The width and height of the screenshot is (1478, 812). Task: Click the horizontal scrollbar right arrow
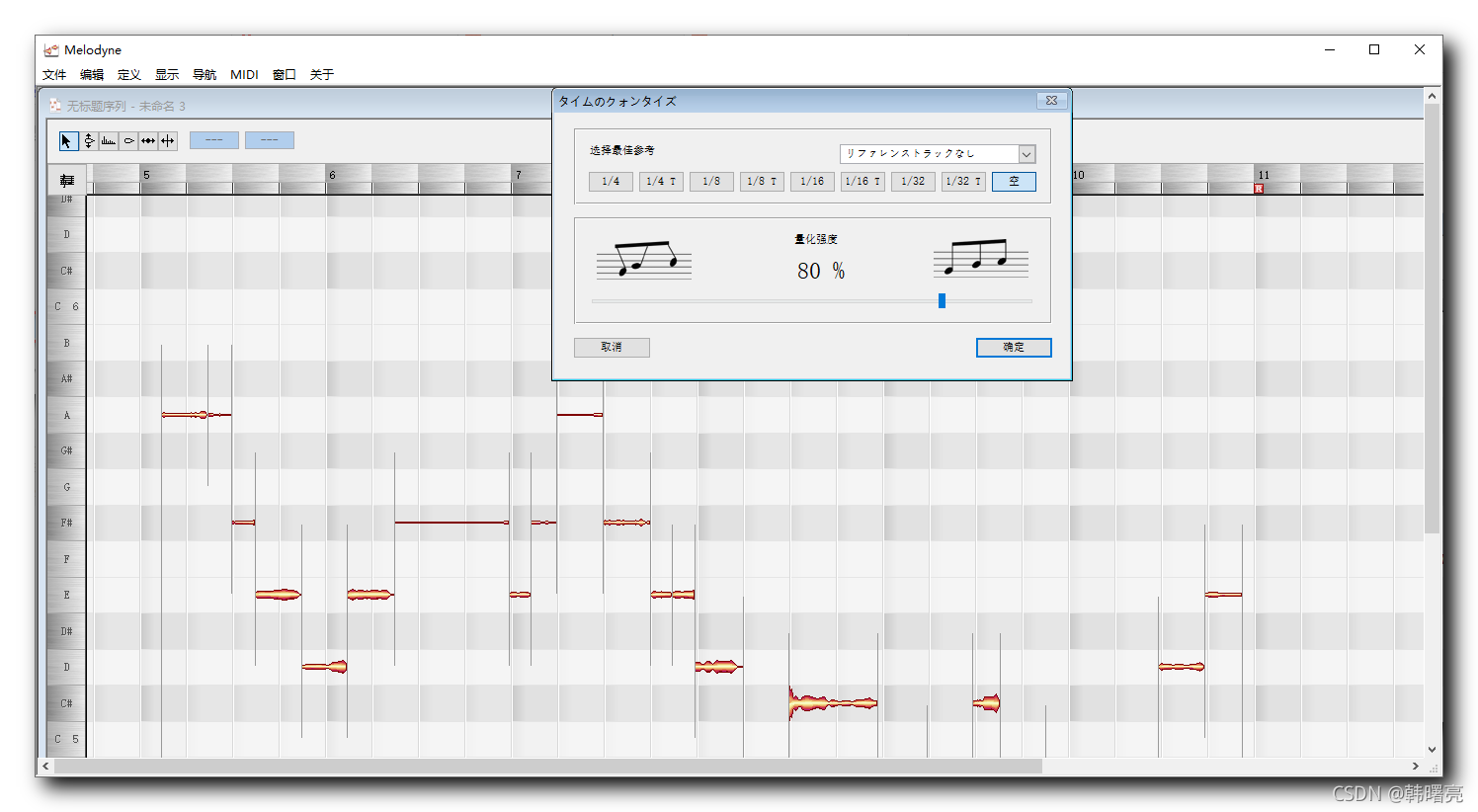(x=1415, y=767)
